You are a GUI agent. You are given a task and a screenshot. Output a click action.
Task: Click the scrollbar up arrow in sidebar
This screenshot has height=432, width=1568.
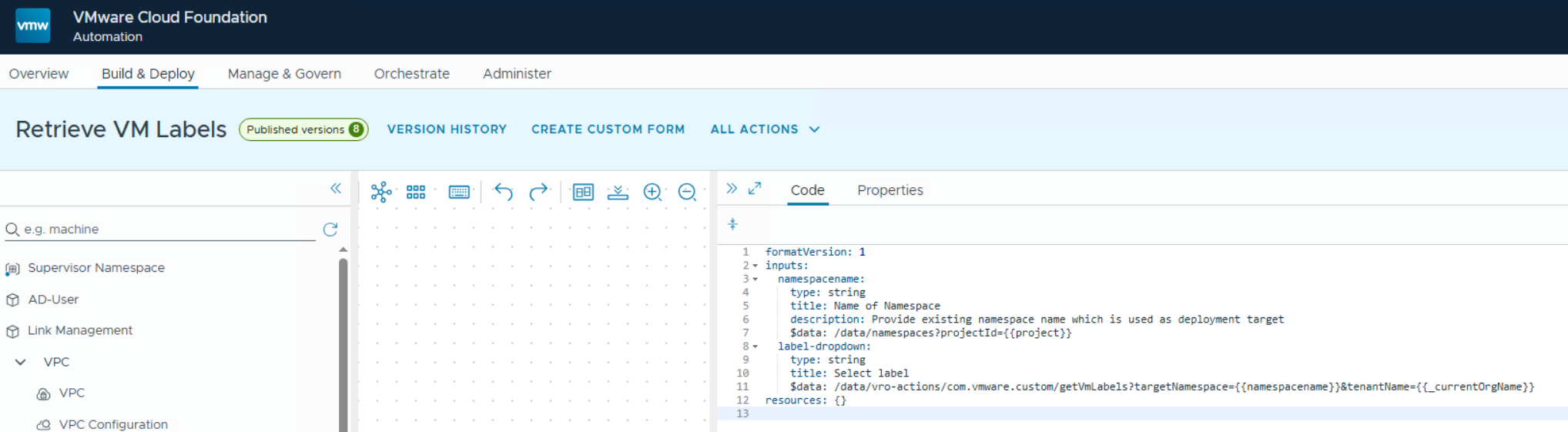point(343,249)
